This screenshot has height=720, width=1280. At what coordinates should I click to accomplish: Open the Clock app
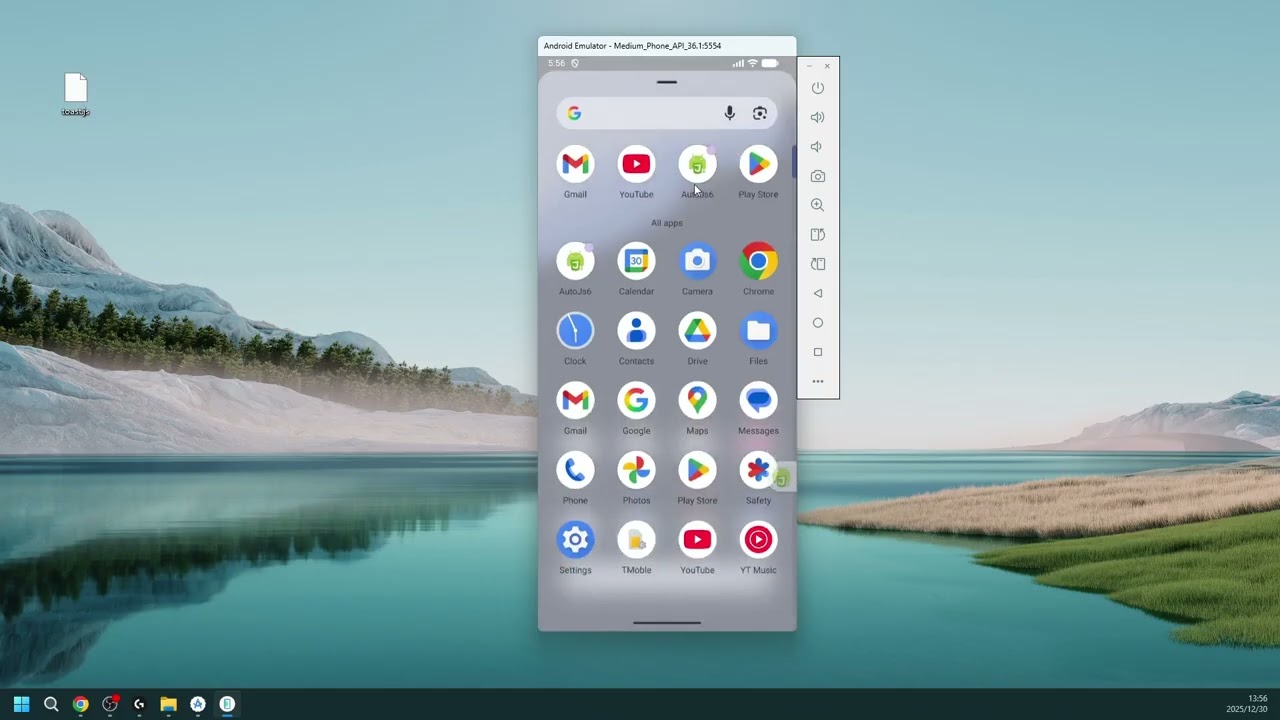575,331
